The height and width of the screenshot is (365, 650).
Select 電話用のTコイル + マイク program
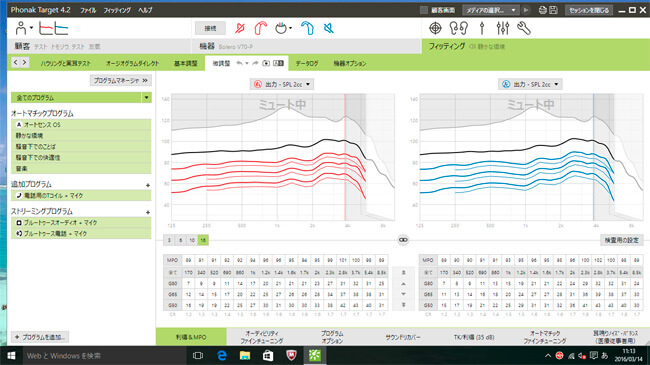[81, 195]
